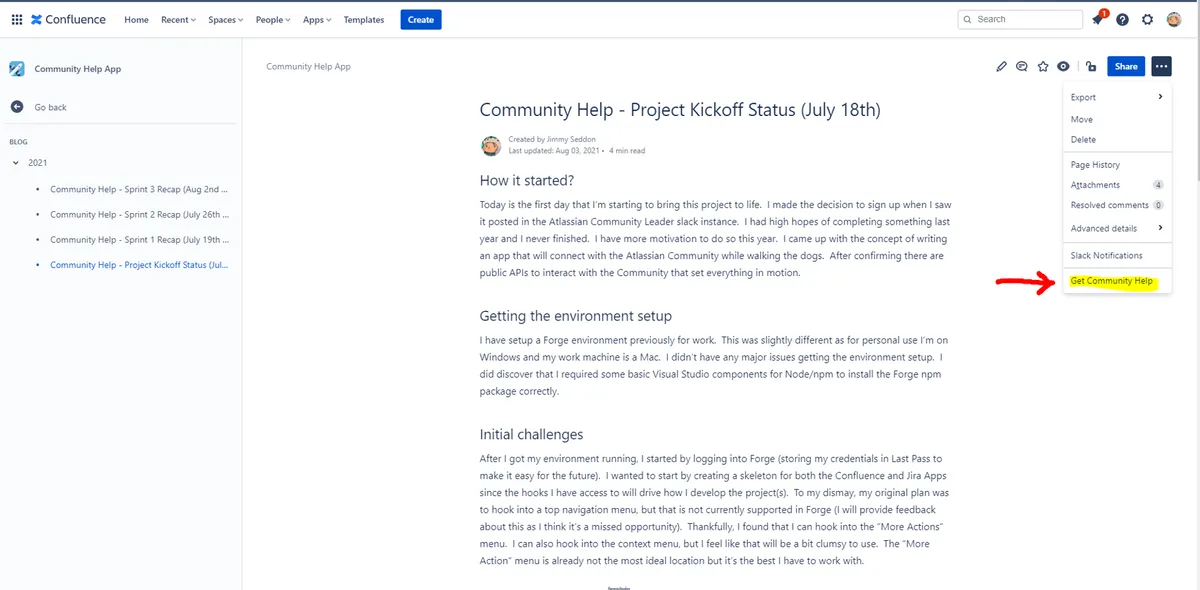Click the Go back link

point(51,107)
